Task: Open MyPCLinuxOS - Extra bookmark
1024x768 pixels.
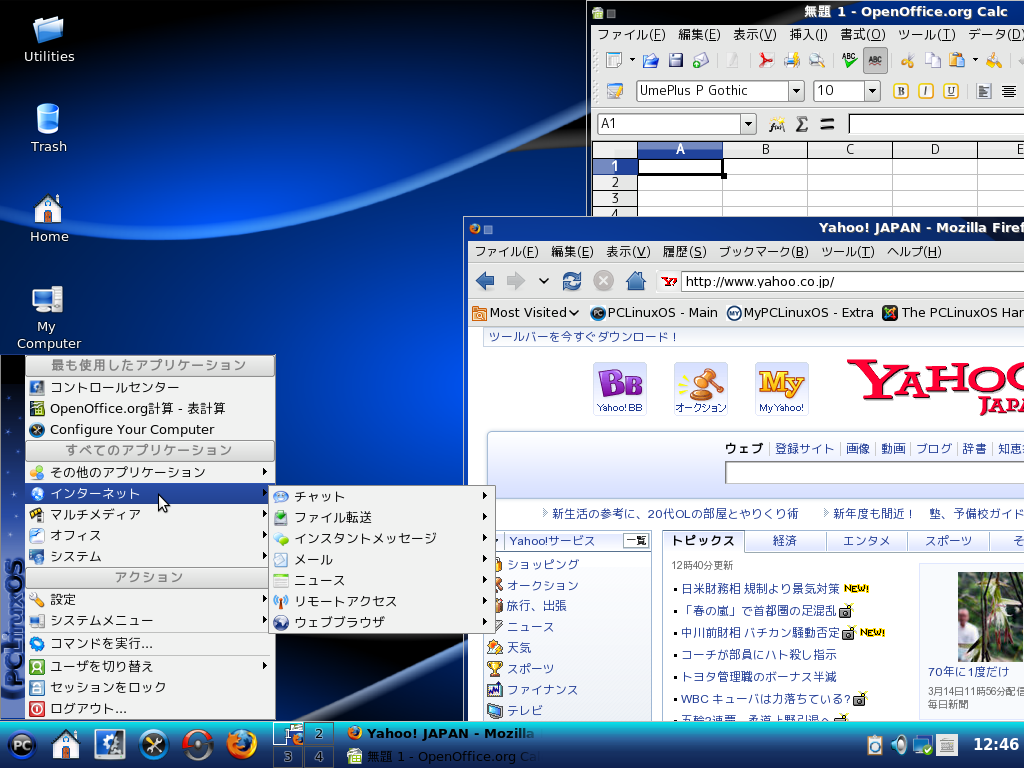Action: pyautogui.click(x=801, y=313)
